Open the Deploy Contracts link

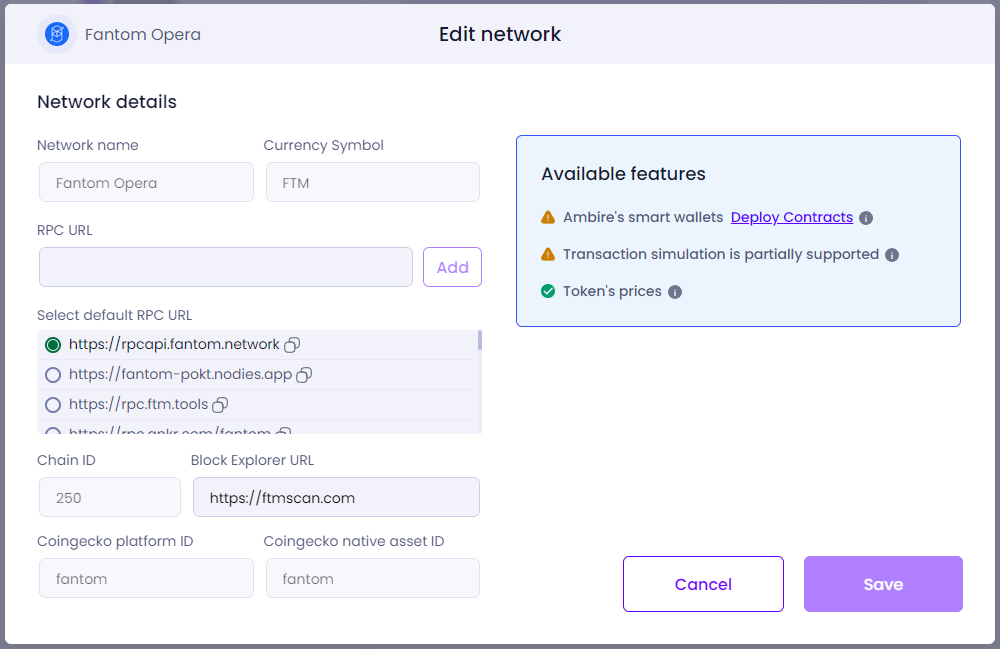point(791,217)
